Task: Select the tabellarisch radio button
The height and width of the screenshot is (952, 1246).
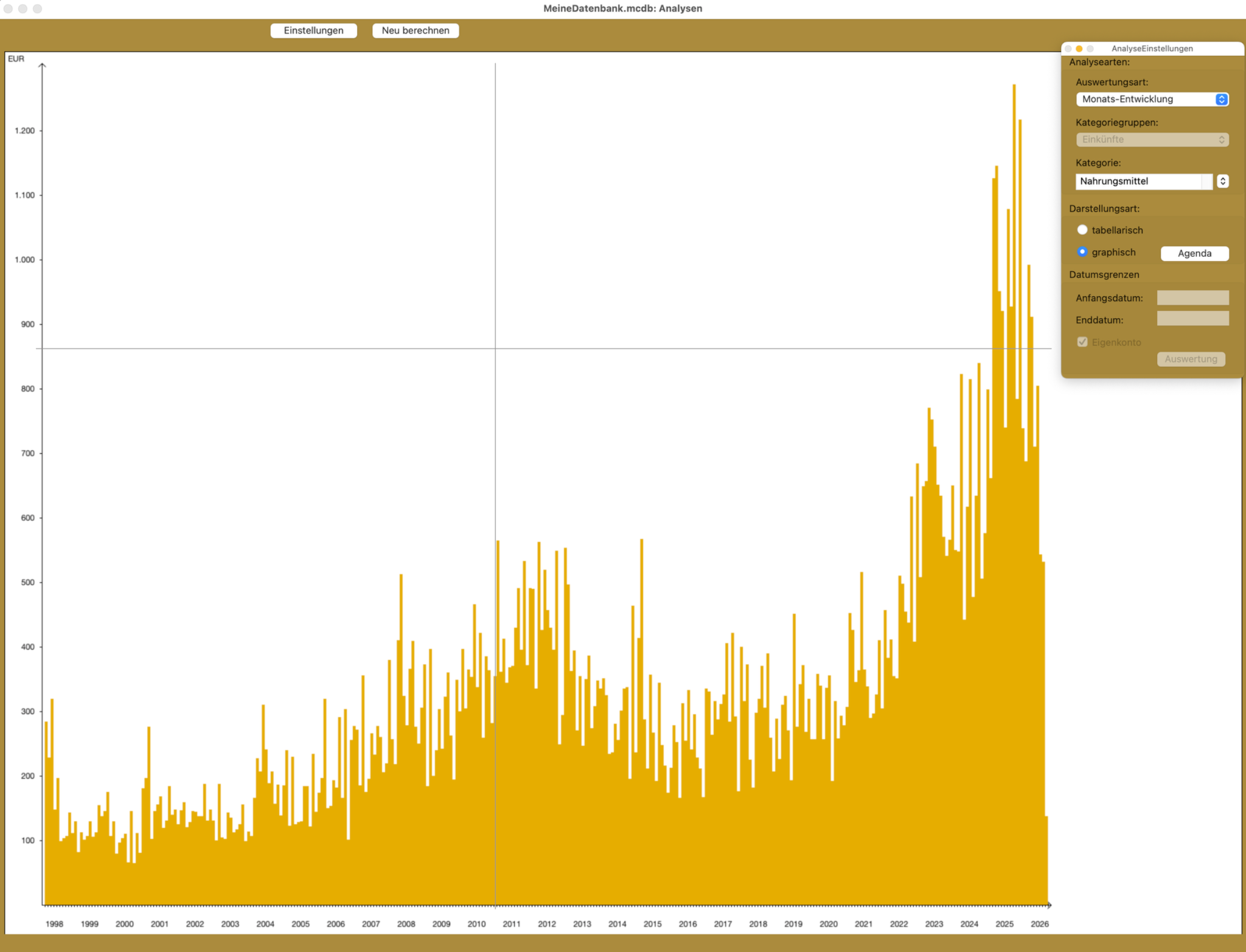Action: (1082, 230)
